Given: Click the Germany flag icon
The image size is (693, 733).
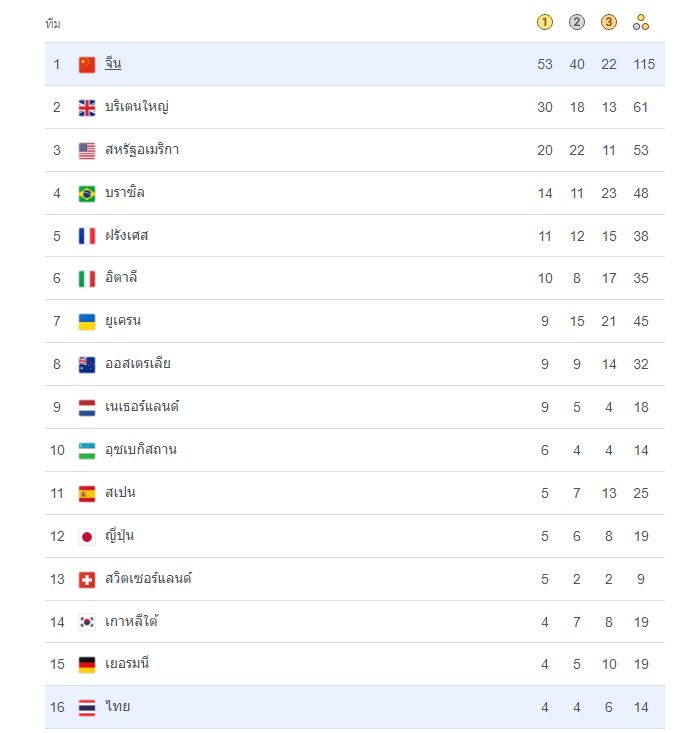Looking at the screenshot, I should tap(87, 665).
